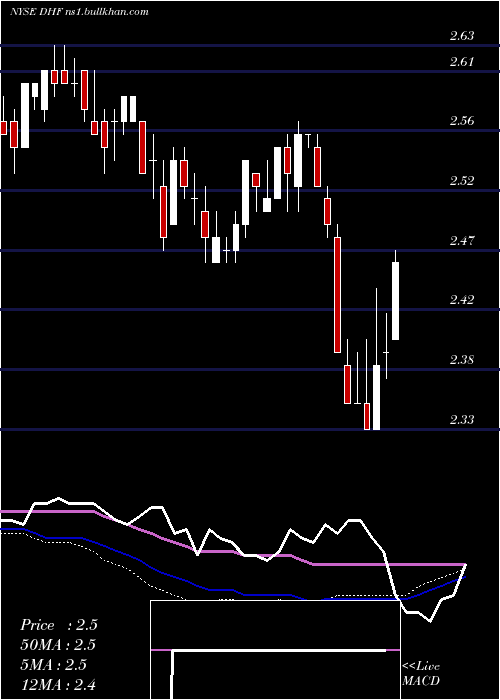Click the 2.52 price level label
This screenshot has width=500, height=700.
[x=462, y=181]
